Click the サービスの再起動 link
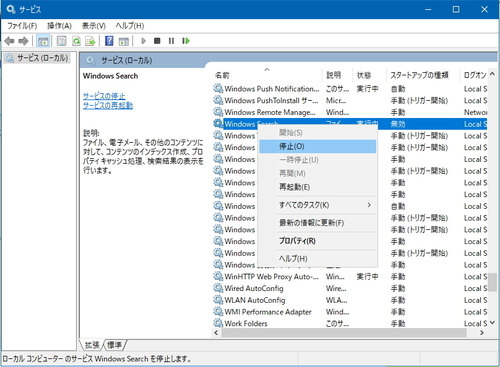Image resolution: width=500 pixels, height=367 pixels. tap(108, 106)
